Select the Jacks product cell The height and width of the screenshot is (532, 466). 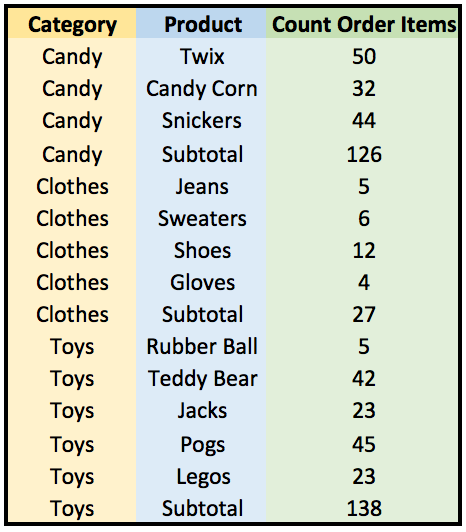point(202,411)
